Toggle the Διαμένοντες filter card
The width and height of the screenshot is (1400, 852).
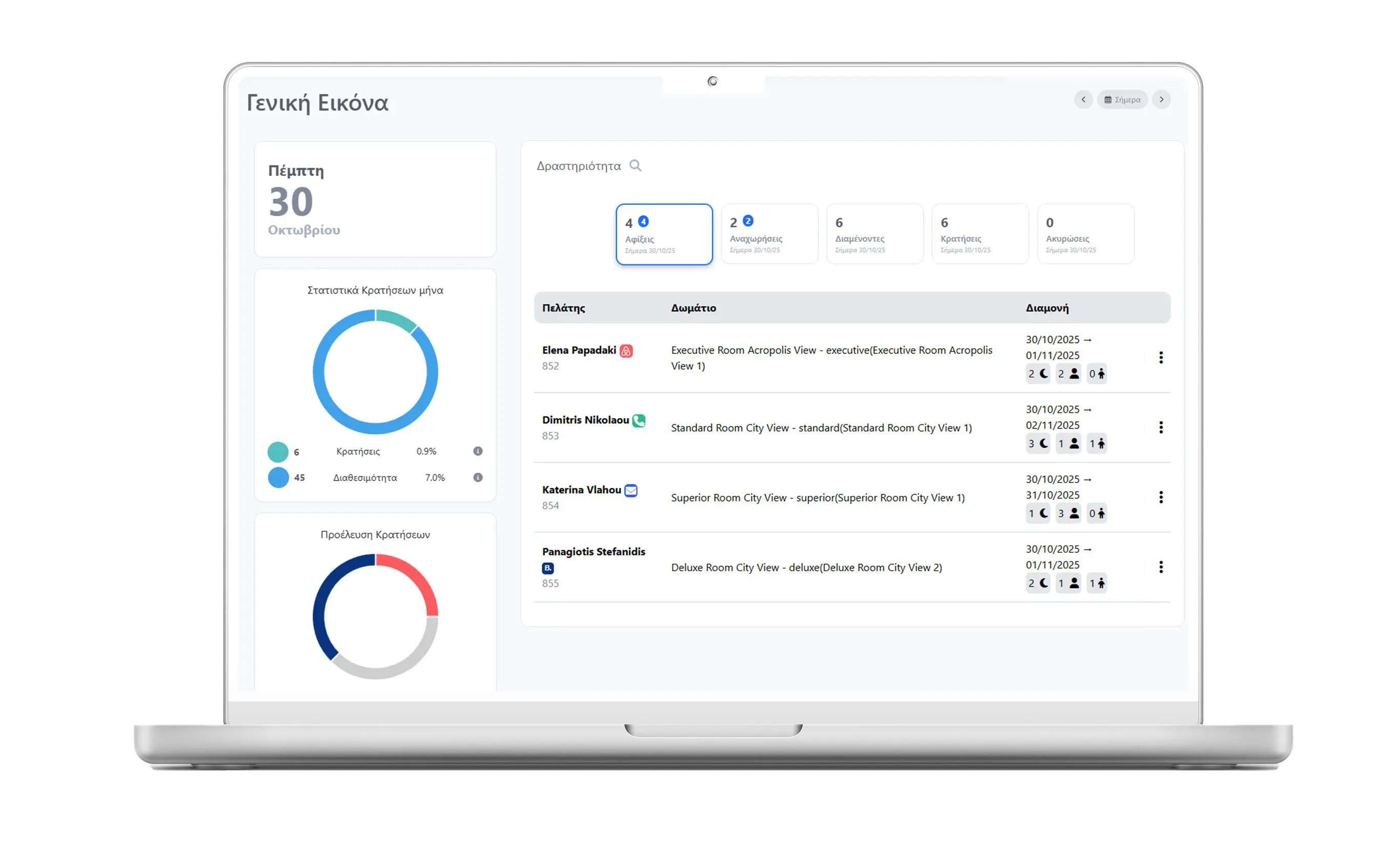874,234
